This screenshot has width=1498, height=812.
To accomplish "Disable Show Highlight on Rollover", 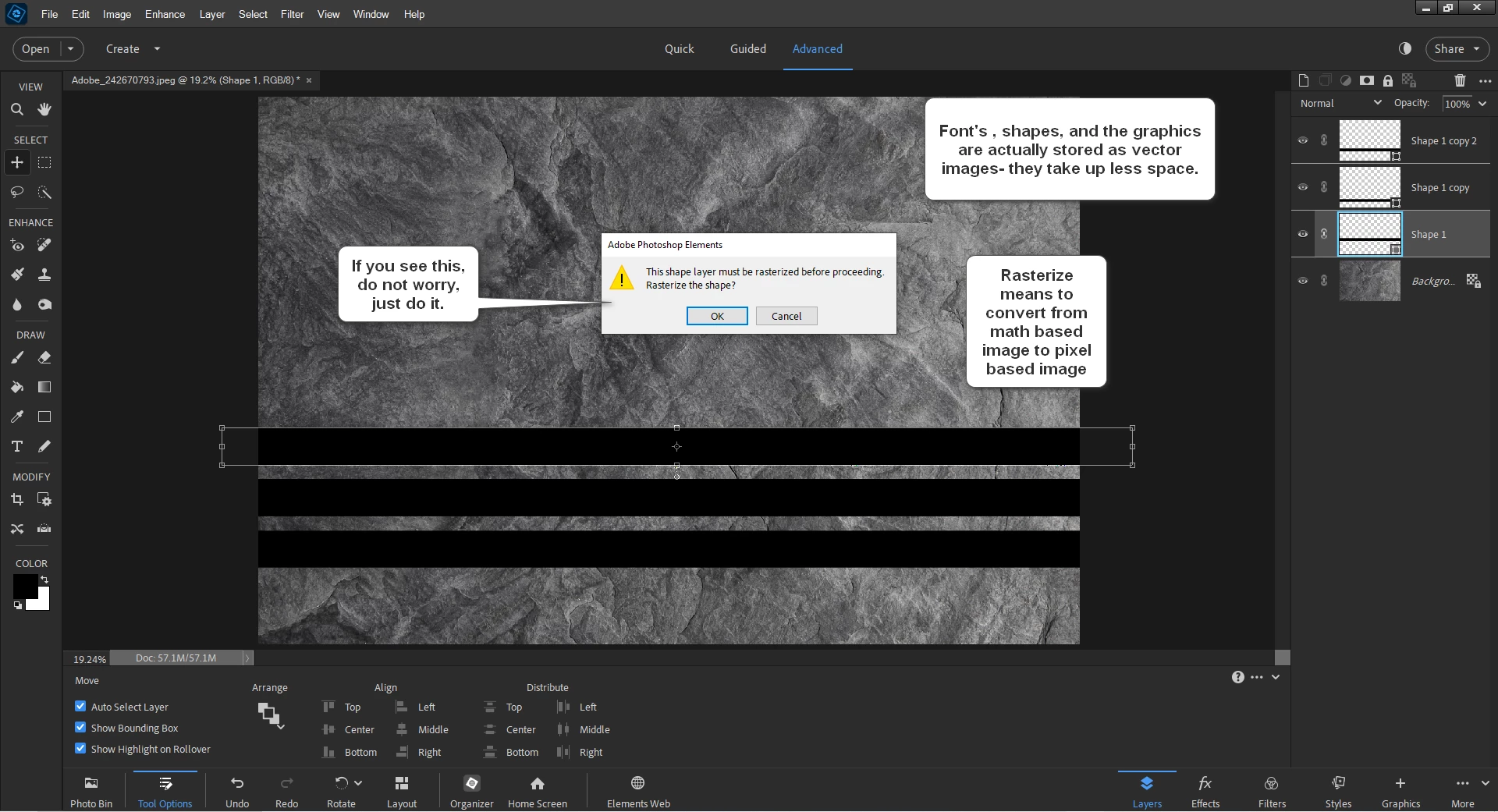I will click(x=80, y=749).
